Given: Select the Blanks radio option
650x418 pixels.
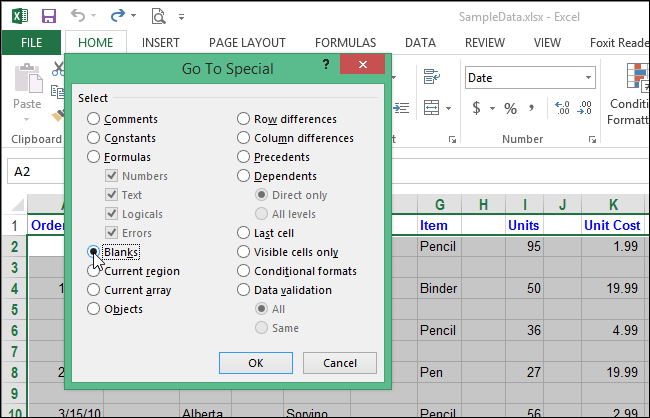Looking at the screenshot, I should [94, 252].
